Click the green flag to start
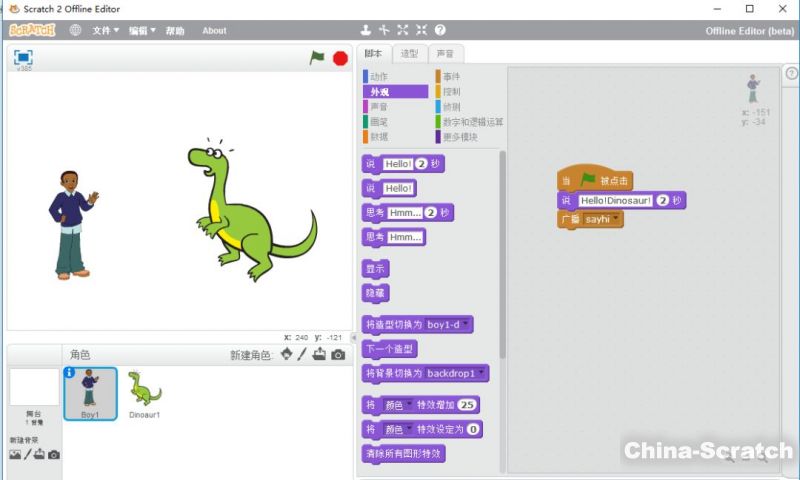This screenshot has height=480, width=800. pyautogui.click(x=317, y=58)
